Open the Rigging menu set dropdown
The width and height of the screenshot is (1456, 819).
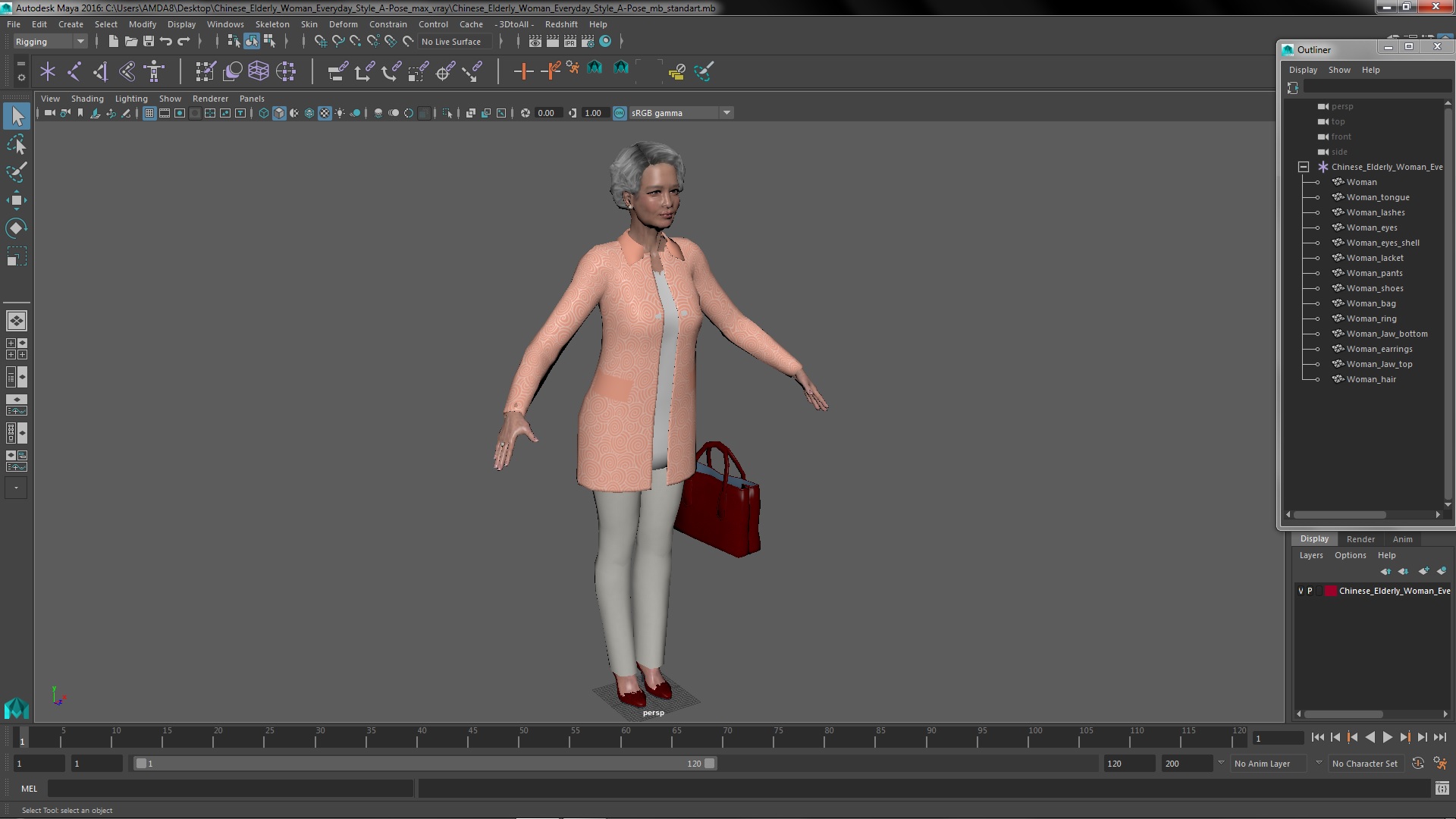(49, 42)
